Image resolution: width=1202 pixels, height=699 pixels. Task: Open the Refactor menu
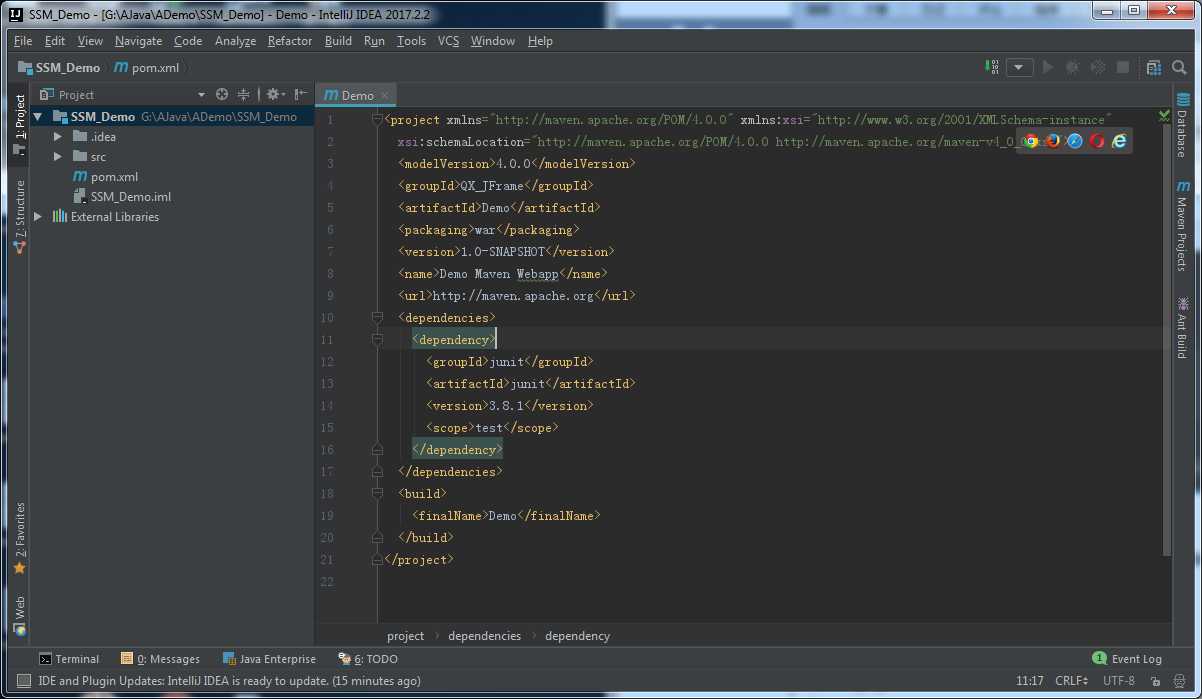coord(290,41)
